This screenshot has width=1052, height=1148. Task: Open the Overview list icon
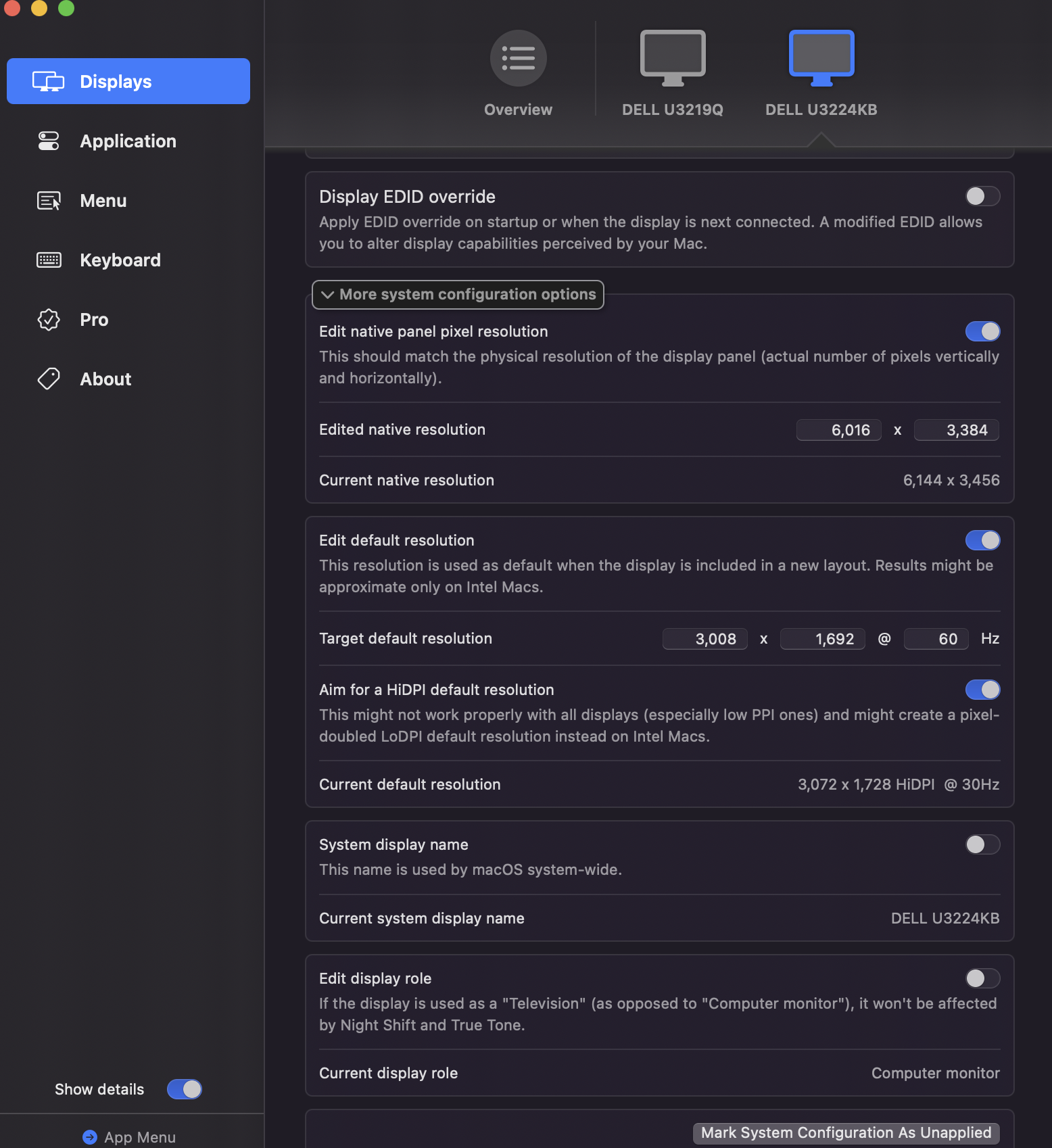point(518,58)
